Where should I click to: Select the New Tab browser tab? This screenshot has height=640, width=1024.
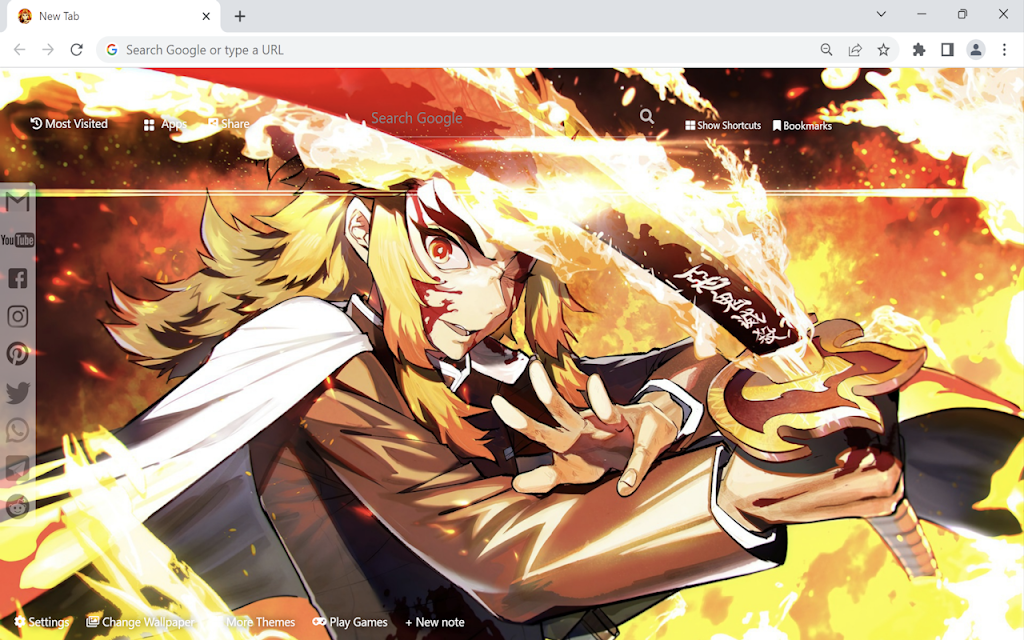[114, 16]
